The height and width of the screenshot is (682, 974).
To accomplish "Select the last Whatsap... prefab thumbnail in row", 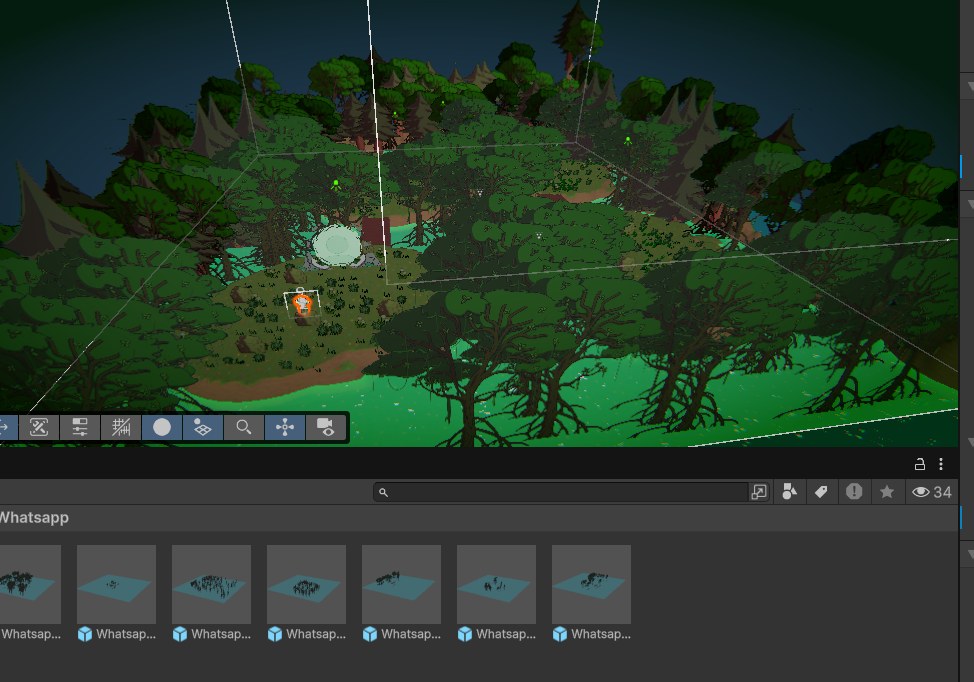I will [x=591, y=584].
